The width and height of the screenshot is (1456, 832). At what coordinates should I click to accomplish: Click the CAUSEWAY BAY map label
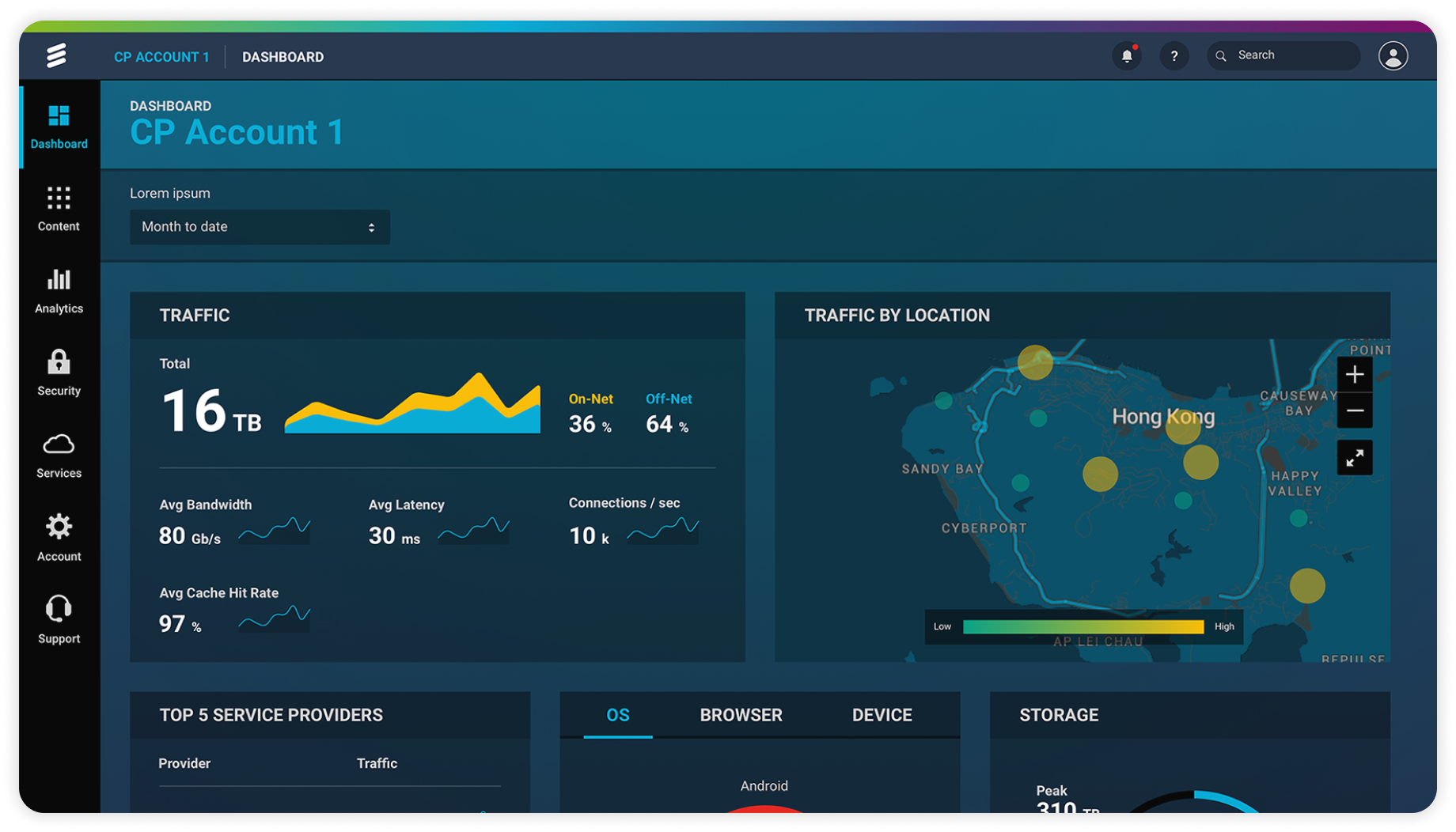[1299, 403]
